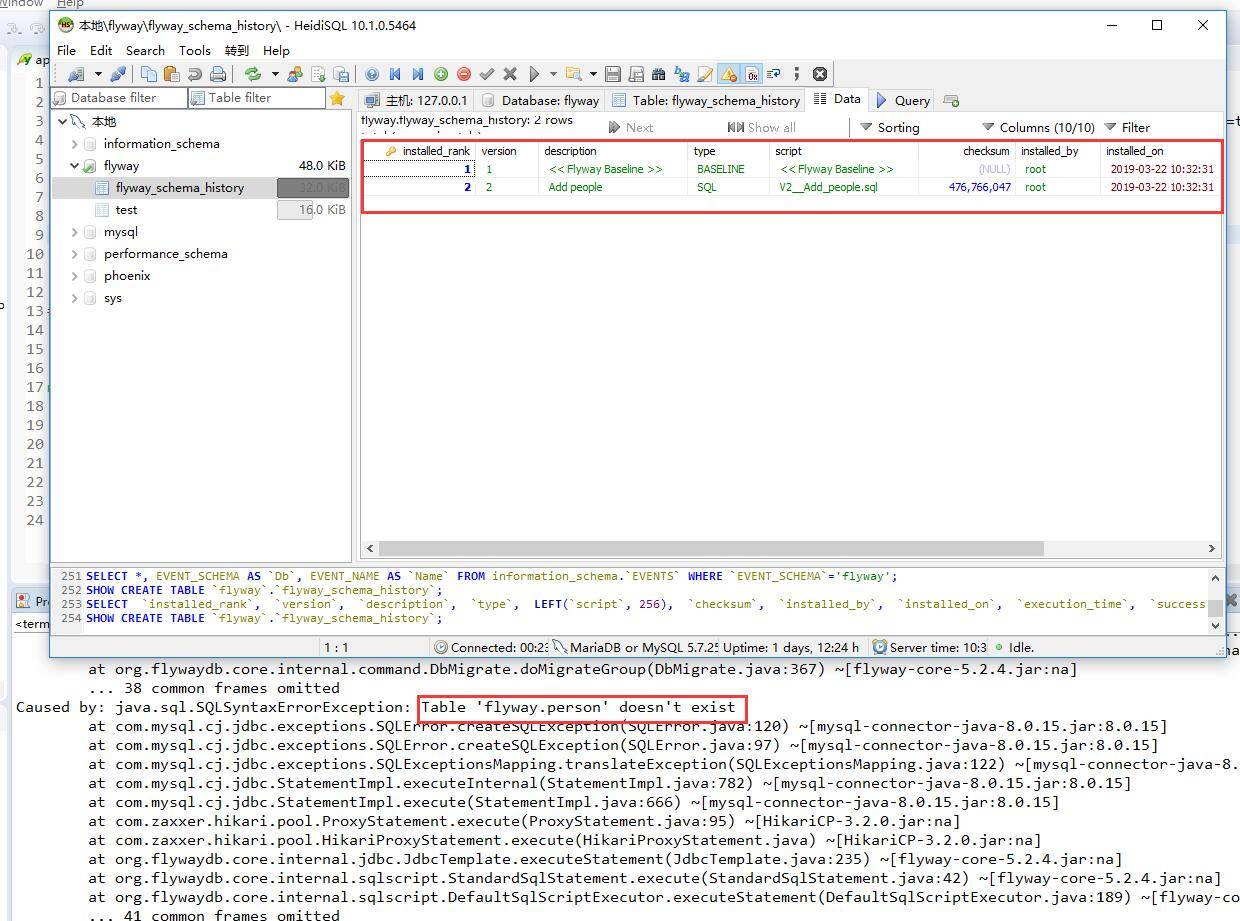The width and height of the screenshot is (1240, 921).
Task: Expand the information_schema node
Action: 74,143
